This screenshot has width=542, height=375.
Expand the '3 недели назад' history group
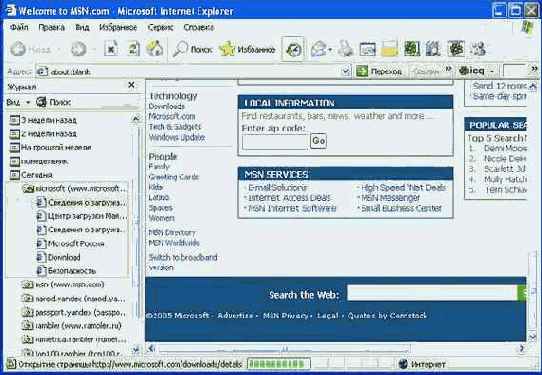tap(43, 120)
